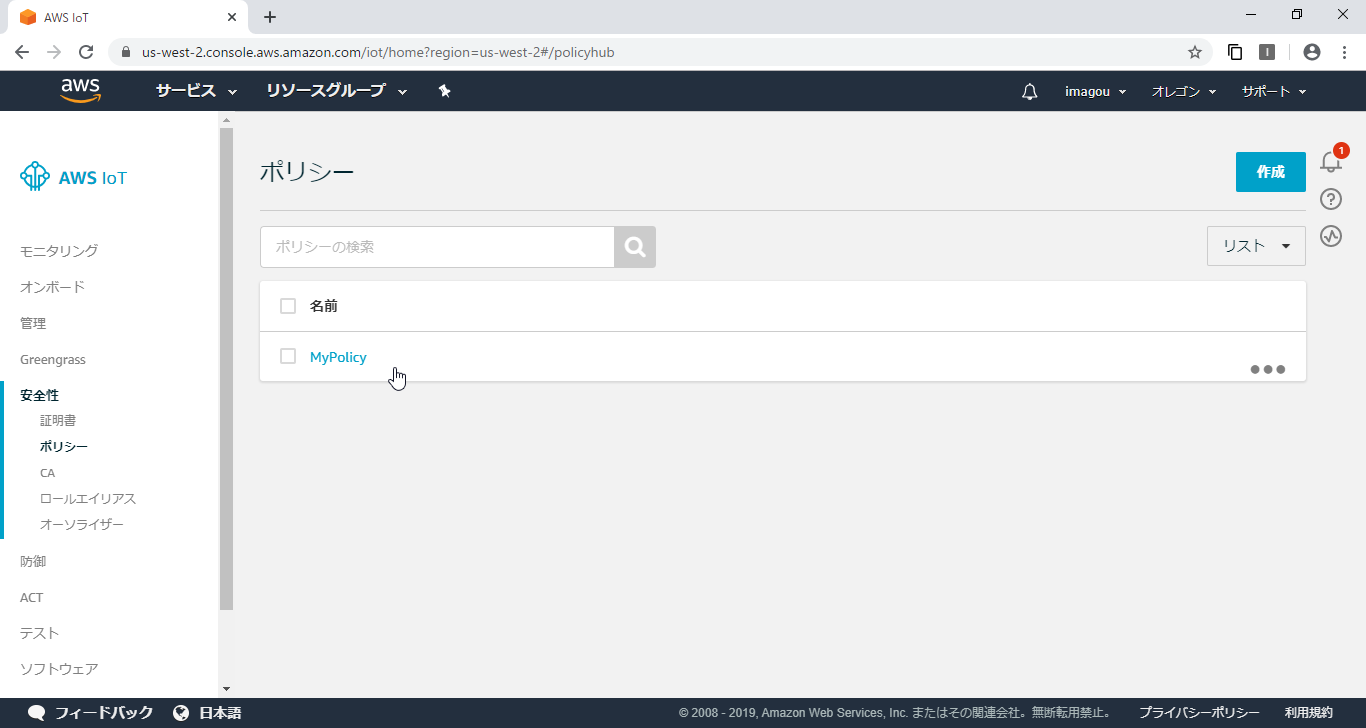Click the search magnifier icon
The width and height of the screenshot is (1366, 728).
coord(634,246)
